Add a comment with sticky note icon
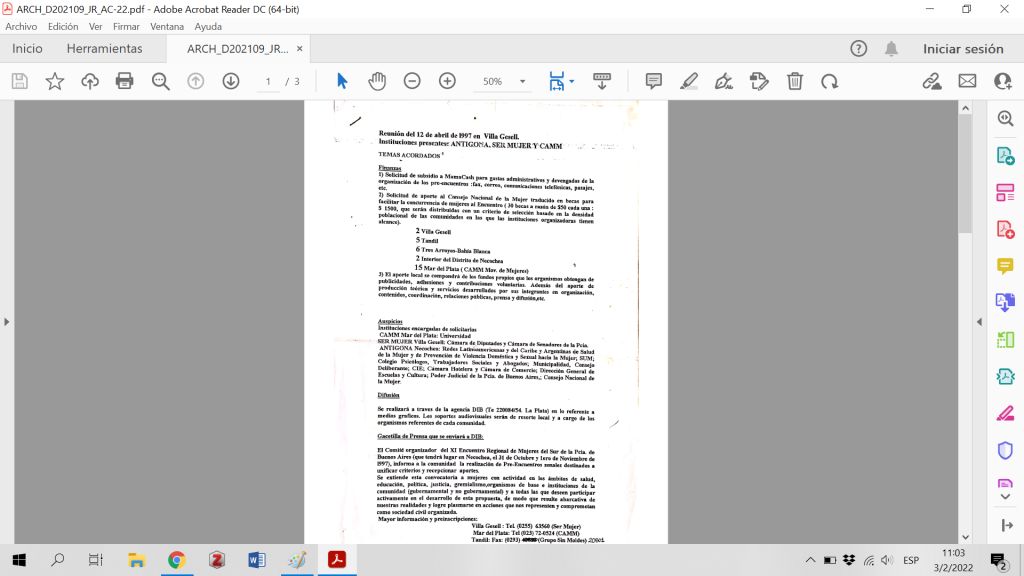The height and width of the screenshot is (576, 1024). 654,81
